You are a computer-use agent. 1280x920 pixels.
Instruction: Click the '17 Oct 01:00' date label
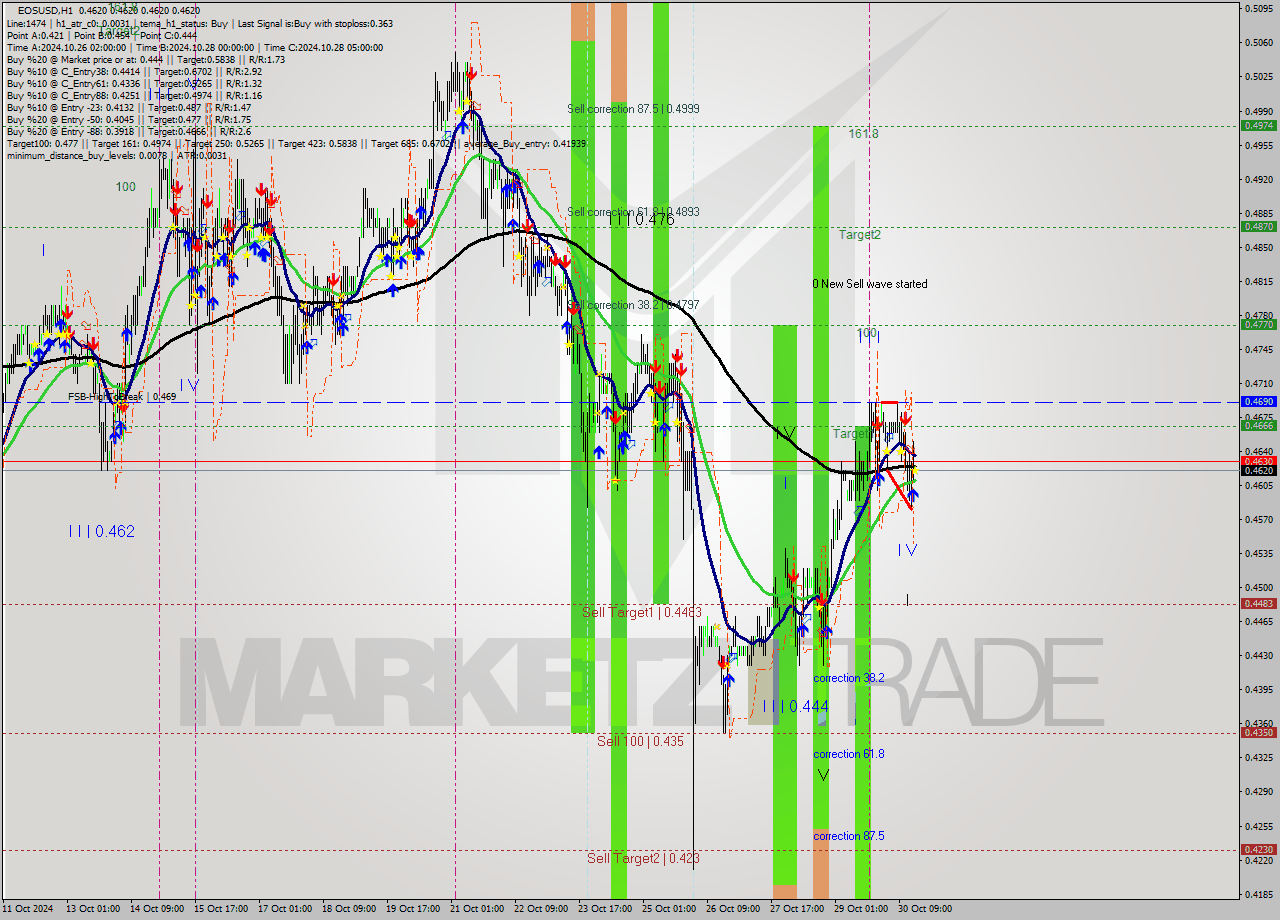coord(285,909)
